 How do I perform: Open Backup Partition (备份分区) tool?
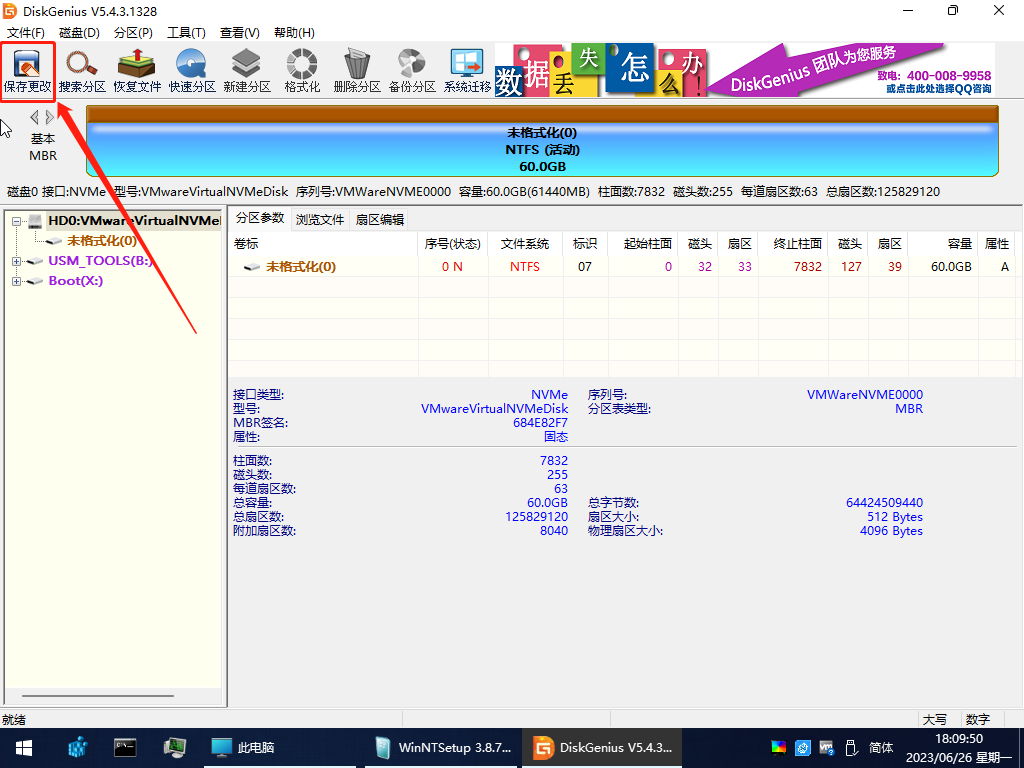412,71
